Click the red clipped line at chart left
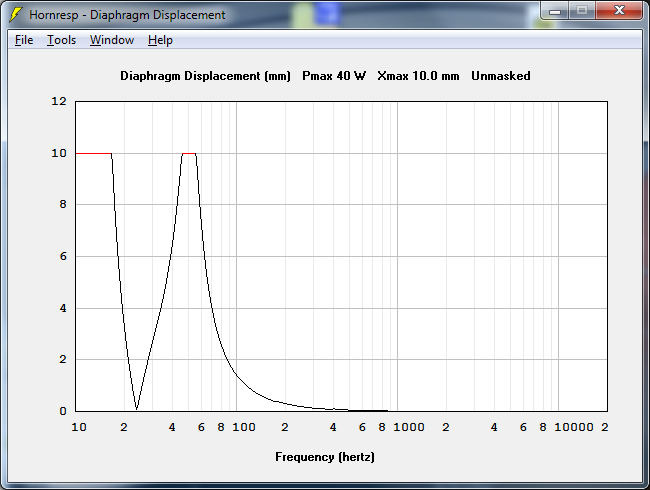This screenshot has width=650, height=490. [x=94, y=153]
